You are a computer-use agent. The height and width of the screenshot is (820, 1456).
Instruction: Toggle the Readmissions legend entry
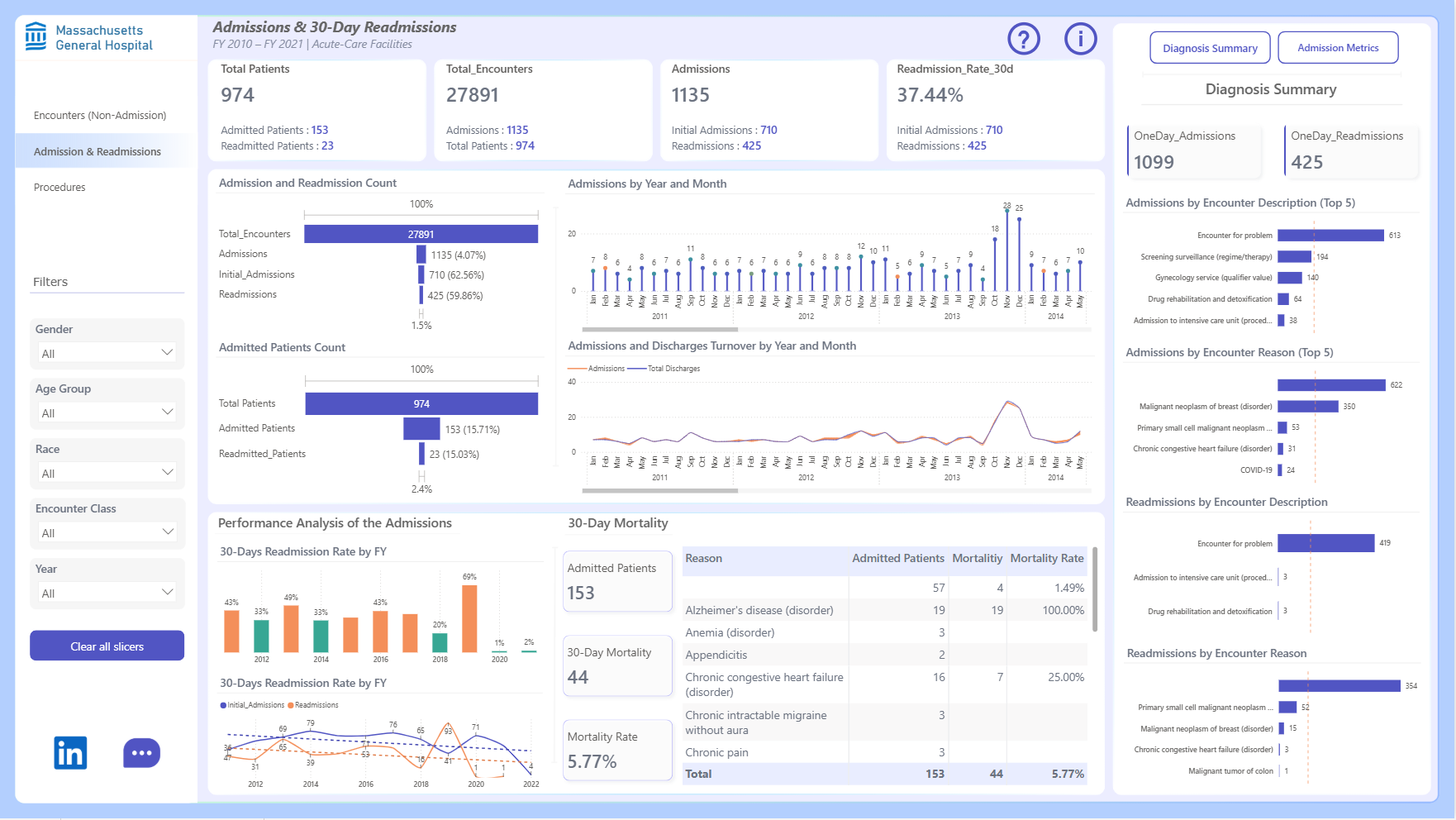coord(313,705)
